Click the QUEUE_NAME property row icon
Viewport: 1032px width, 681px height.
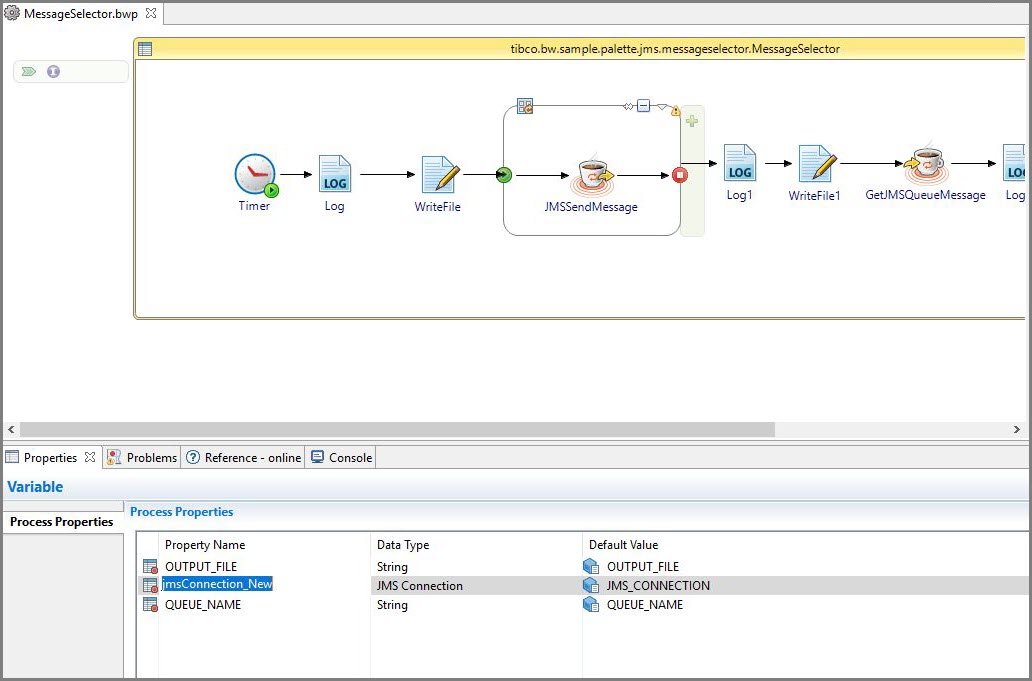150,605
